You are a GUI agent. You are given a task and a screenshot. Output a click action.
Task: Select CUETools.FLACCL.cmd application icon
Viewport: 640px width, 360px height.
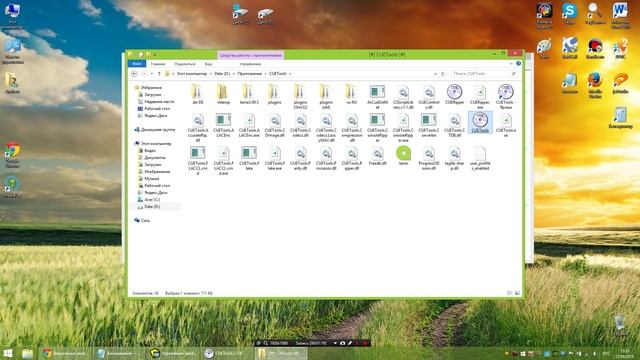[198, 160]
